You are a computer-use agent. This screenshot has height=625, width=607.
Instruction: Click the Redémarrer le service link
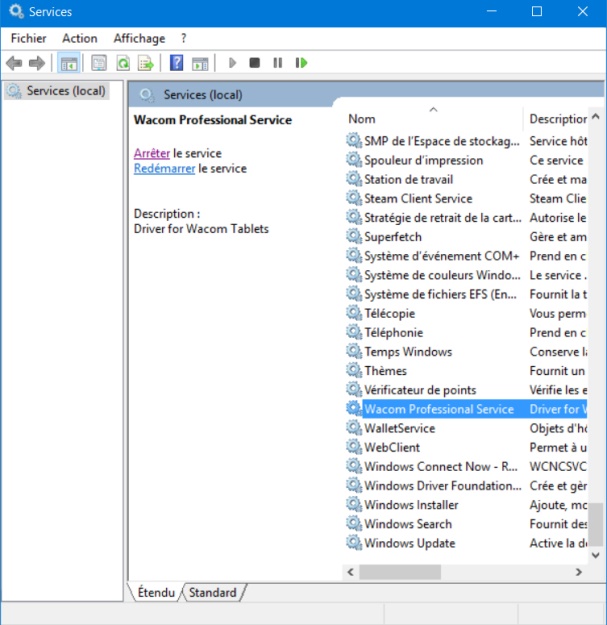point(164,169)
